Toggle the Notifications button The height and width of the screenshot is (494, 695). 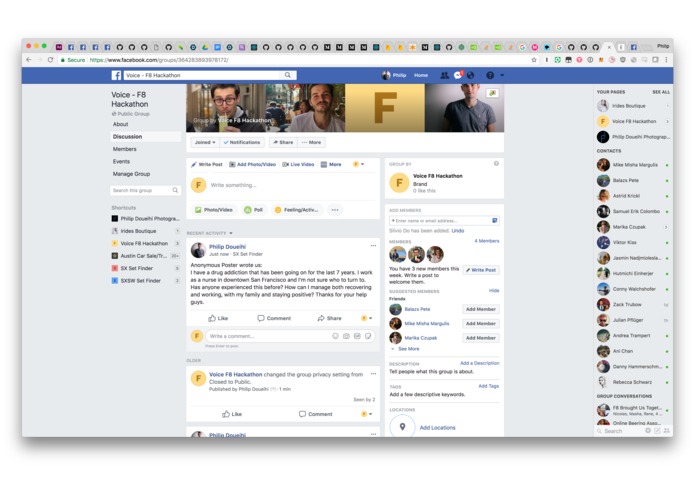point(242,142)
